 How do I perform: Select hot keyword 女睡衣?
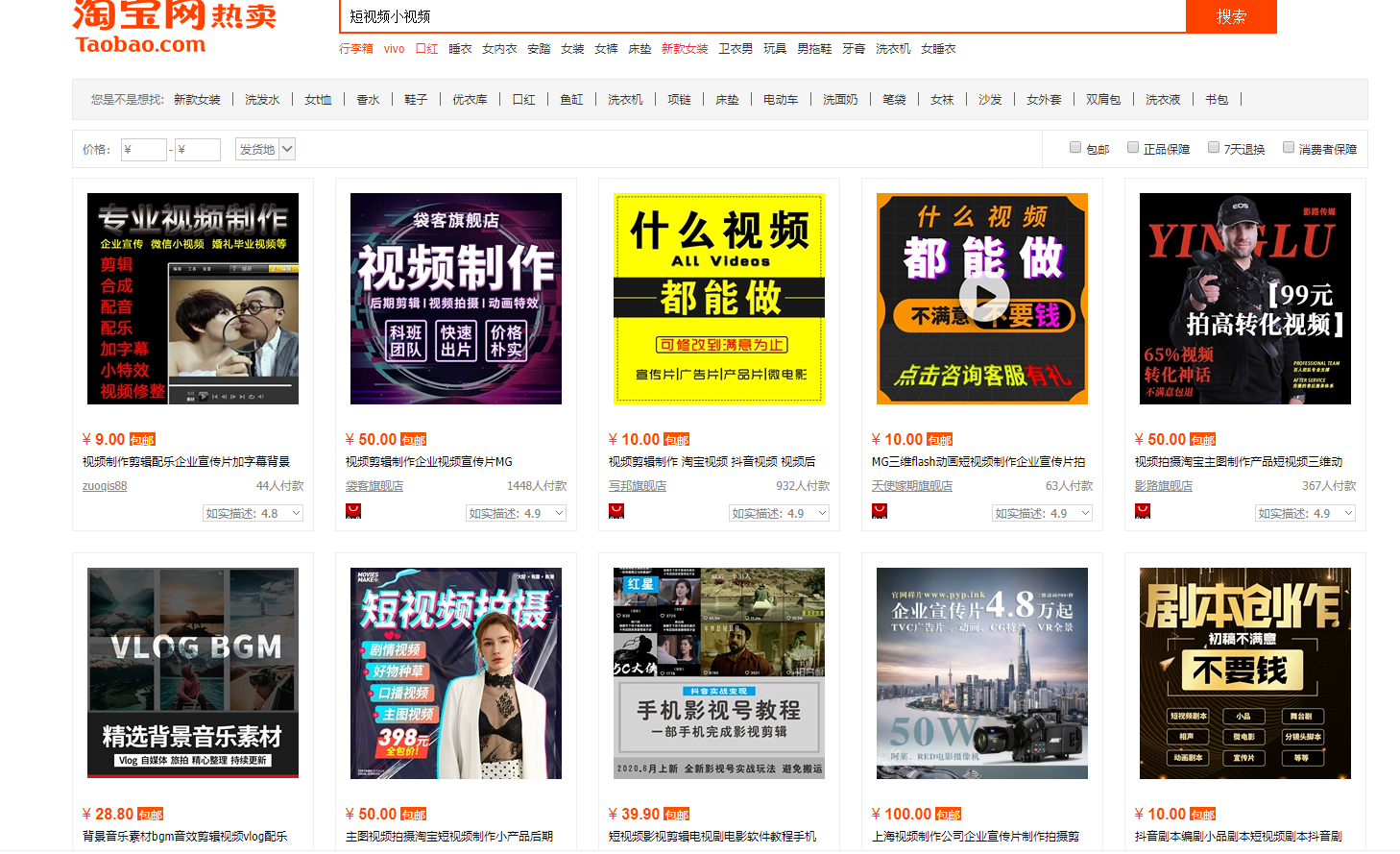[938, 49]
